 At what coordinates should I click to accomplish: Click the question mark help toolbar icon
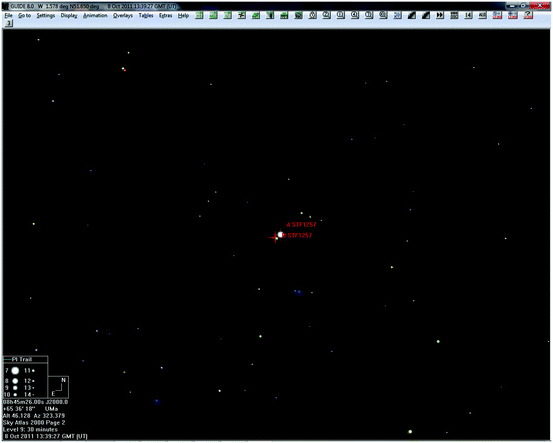(x=528, y=15)
